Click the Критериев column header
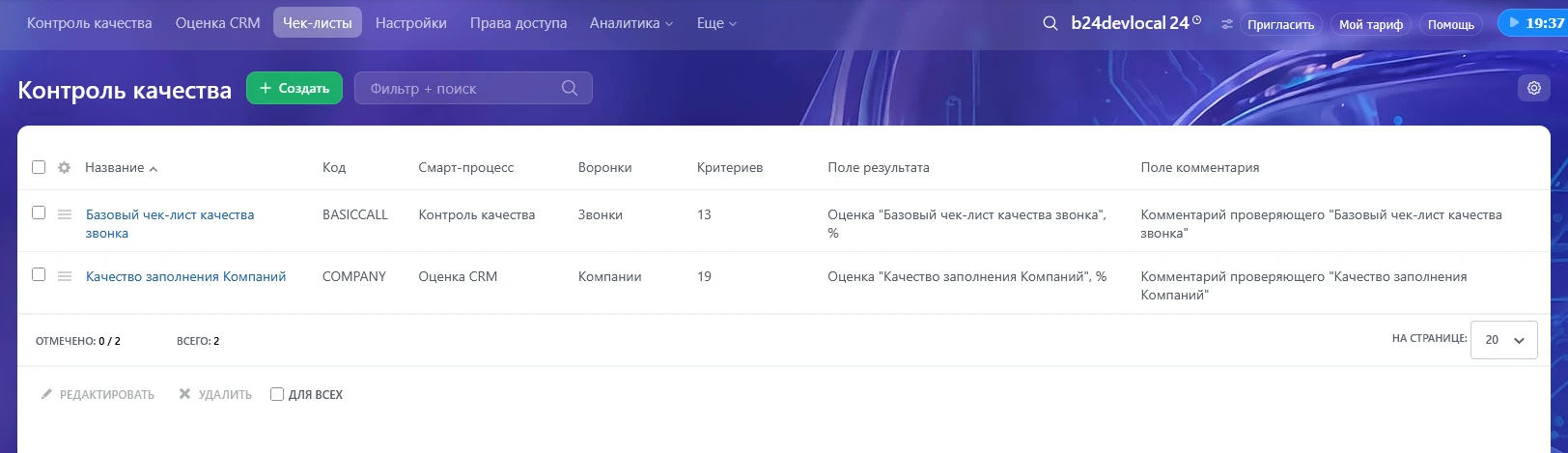1568x453 pixels. (730, 167)
